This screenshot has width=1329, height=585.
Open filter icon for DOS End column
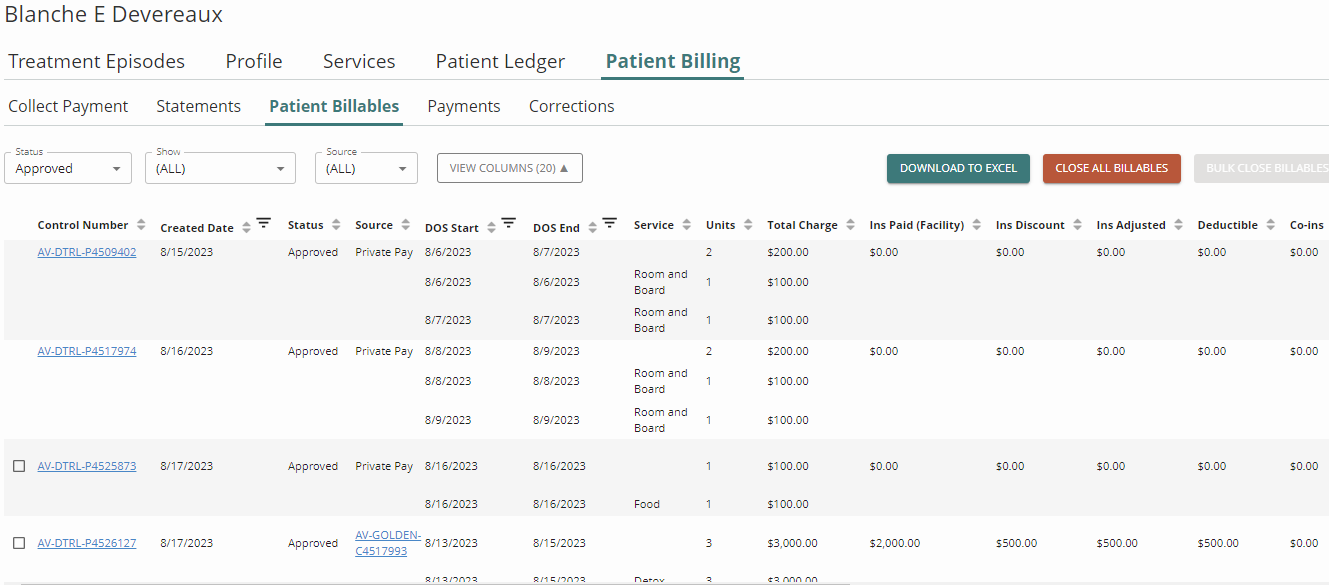click(609, 223)
